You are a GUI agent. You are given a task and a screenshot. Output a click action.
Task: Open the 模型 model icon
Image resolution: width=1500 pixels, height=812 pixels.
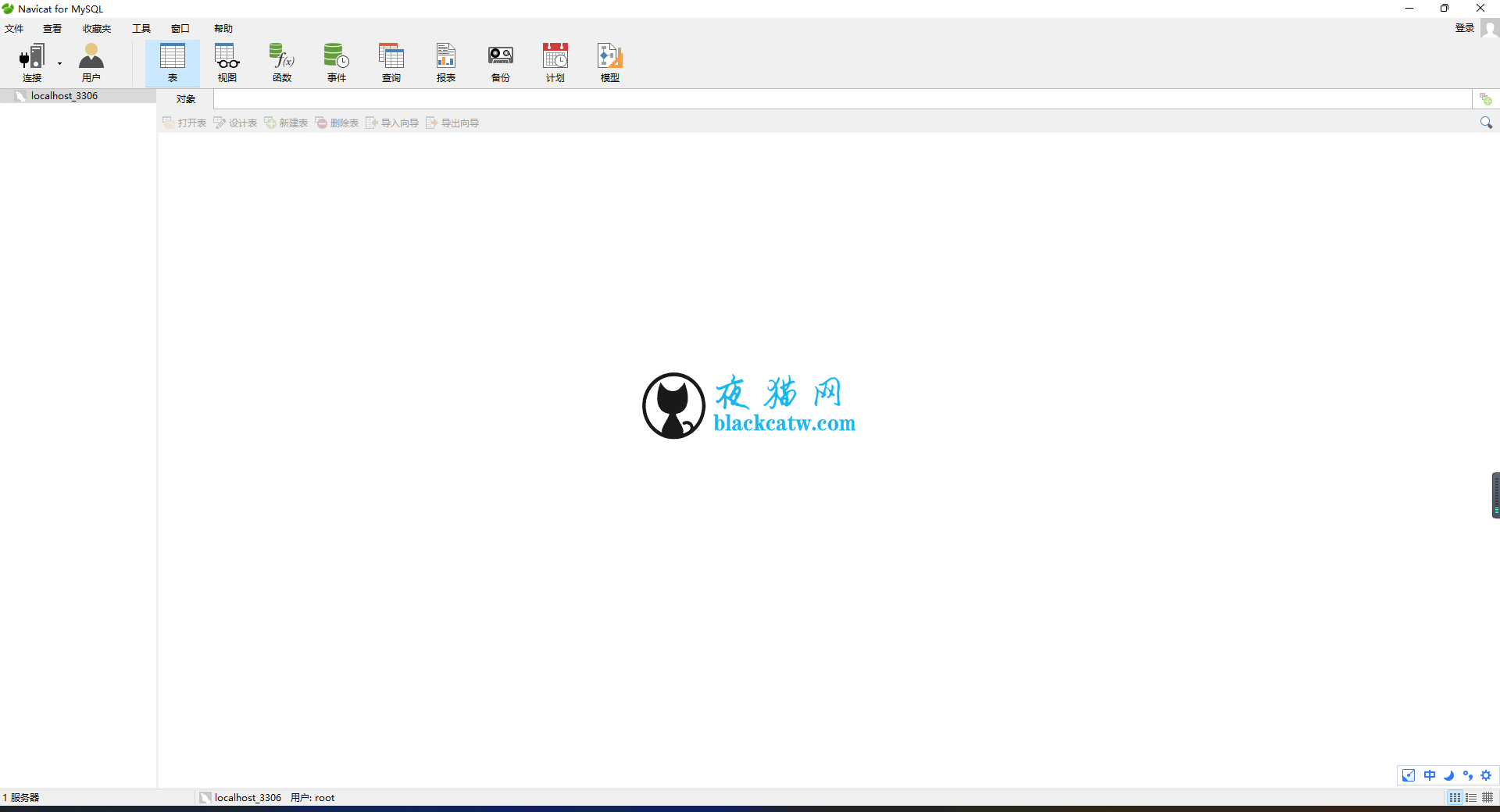pyautogui.click(x=610, y=62)
